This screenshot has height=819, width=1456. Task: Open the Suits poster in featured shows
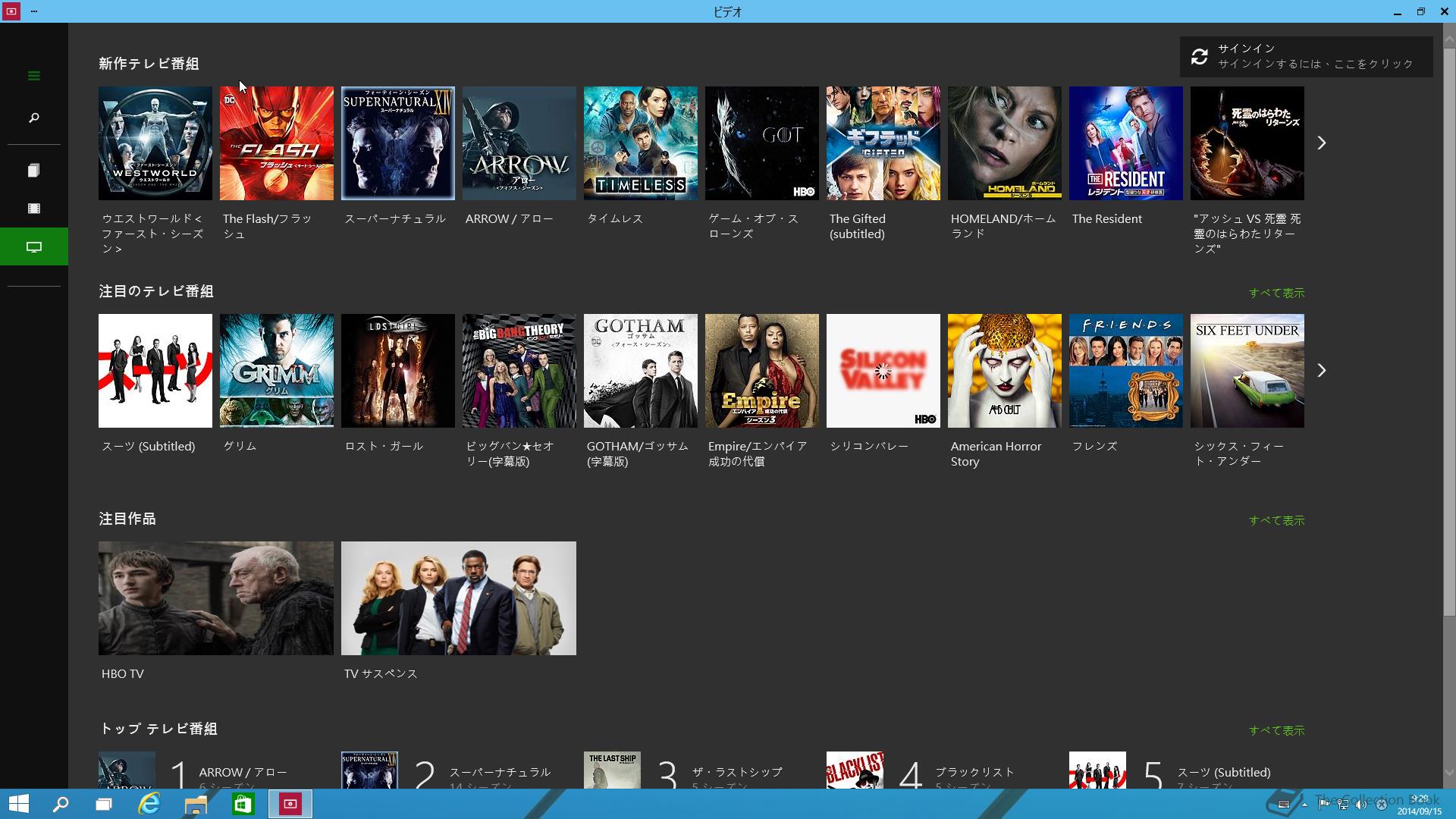coord(155,371)
